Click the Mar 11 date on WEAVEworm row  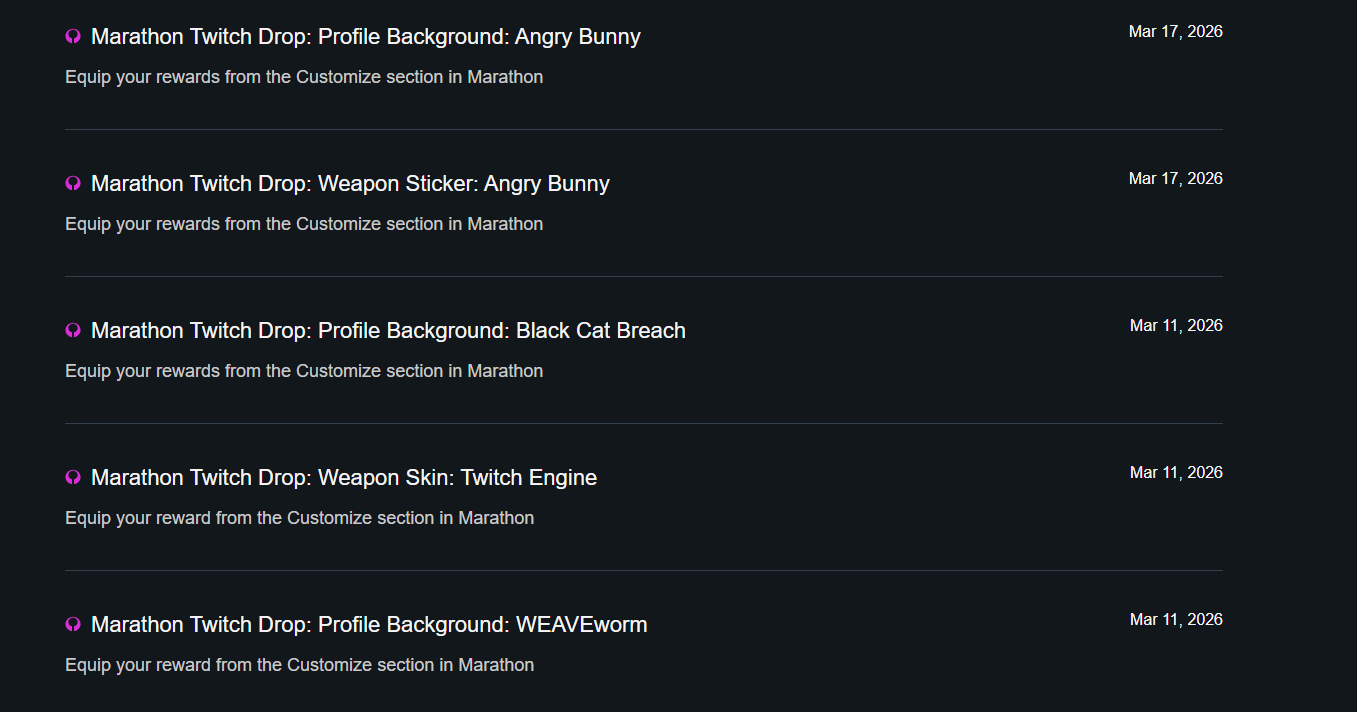pyautogui.click(x=1176, y=620)
